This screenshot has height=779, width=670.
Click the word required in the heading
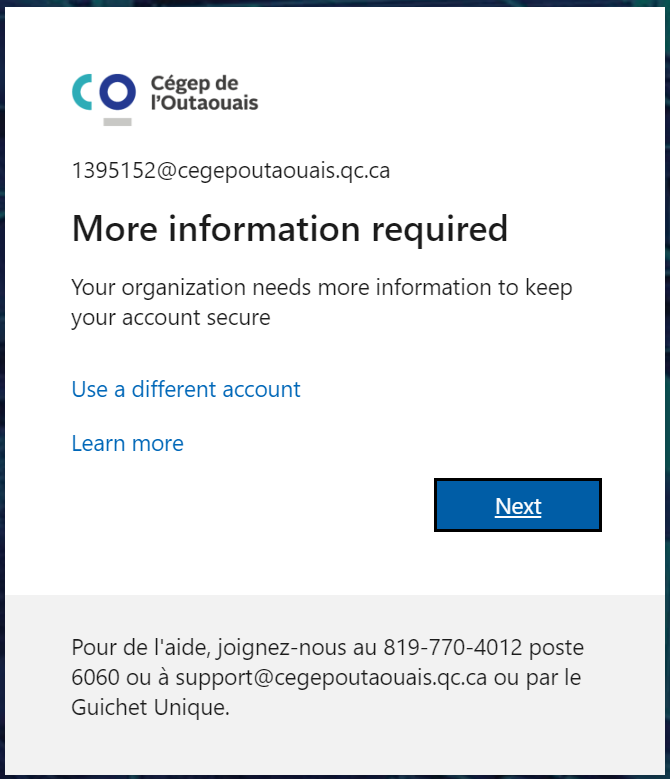pos(440,231)
